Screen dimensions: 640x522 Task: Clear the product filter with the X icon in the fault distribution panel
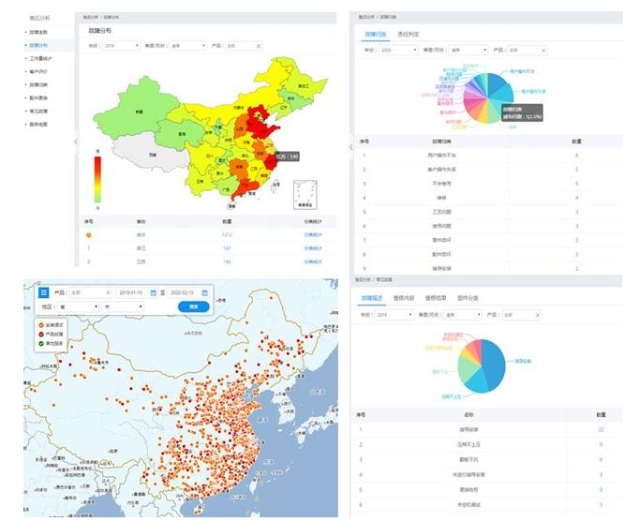point(258,46)
